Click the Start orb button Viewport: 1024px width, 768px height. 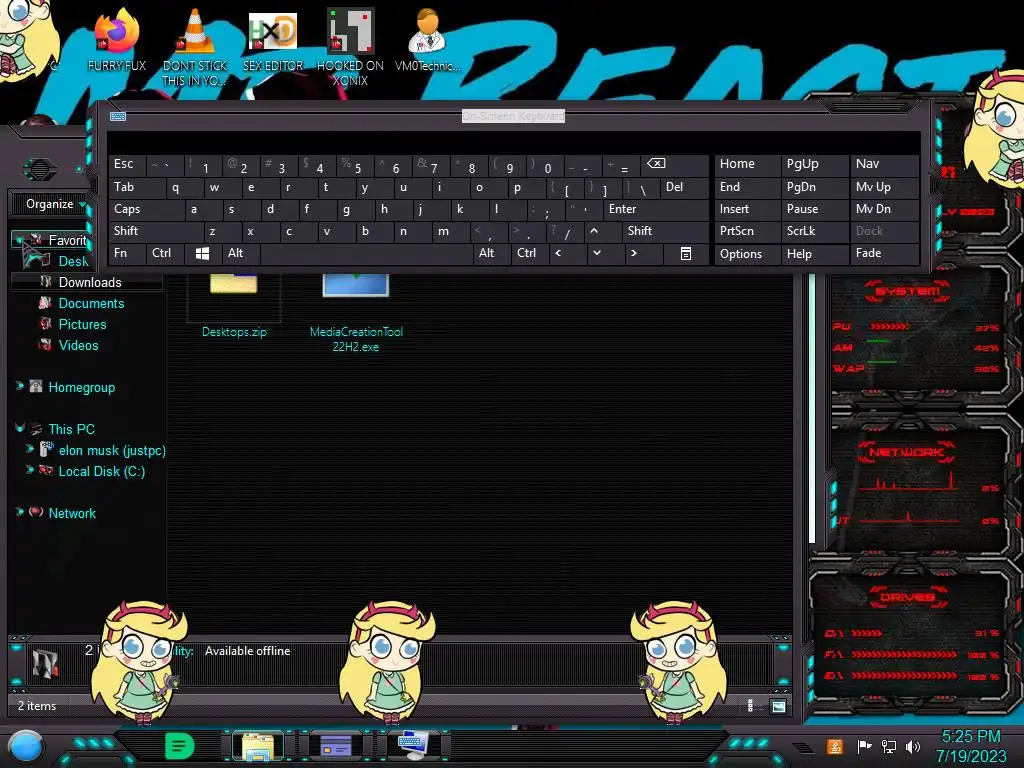pyautogui.click(x=25, y=747)
